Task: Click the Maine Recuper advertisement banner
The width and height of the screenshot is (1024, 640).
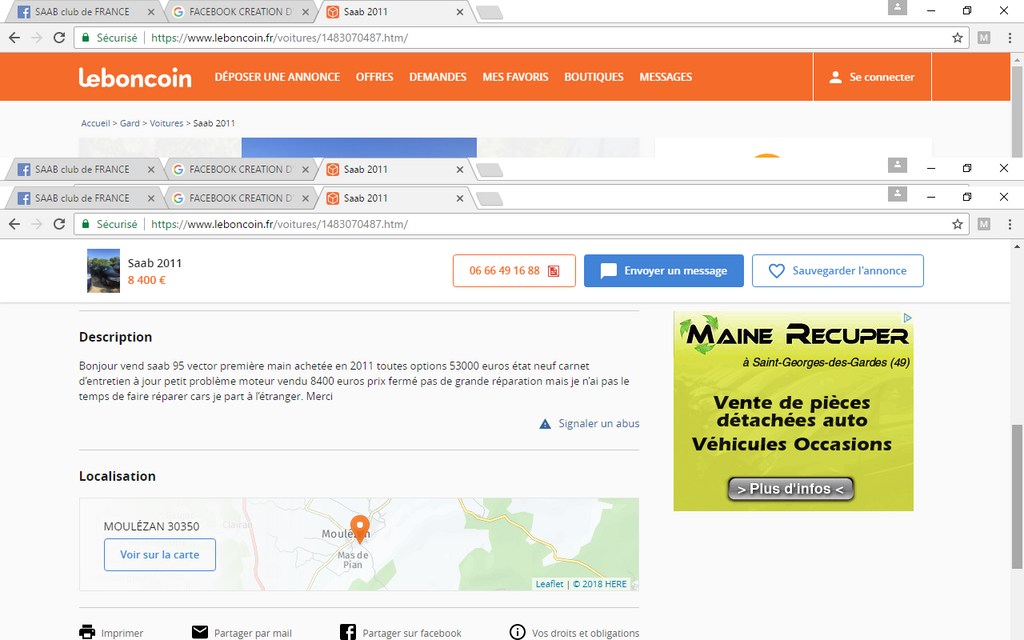Action: [793, 411]
